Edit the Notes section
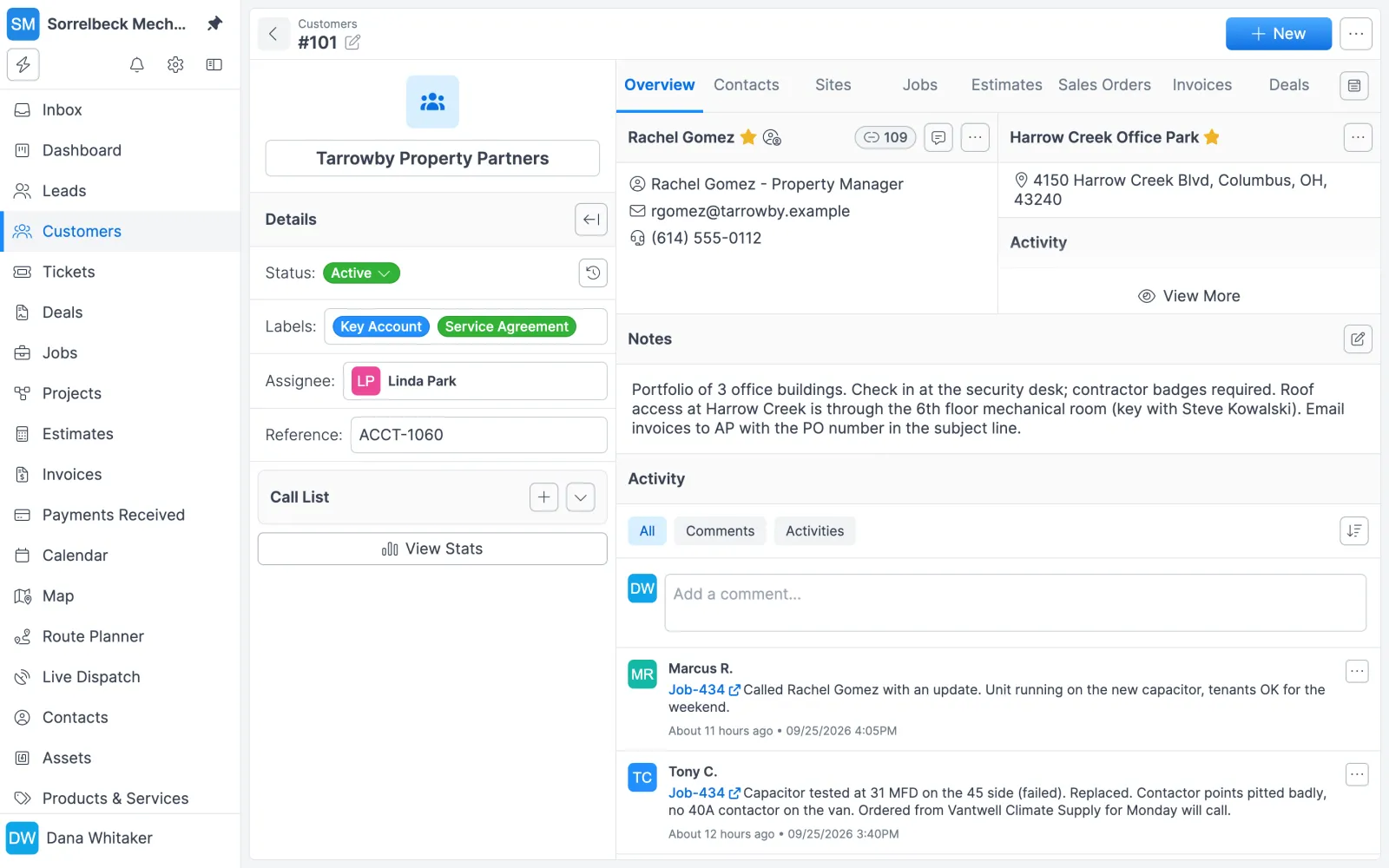 tap(1358, 339)
